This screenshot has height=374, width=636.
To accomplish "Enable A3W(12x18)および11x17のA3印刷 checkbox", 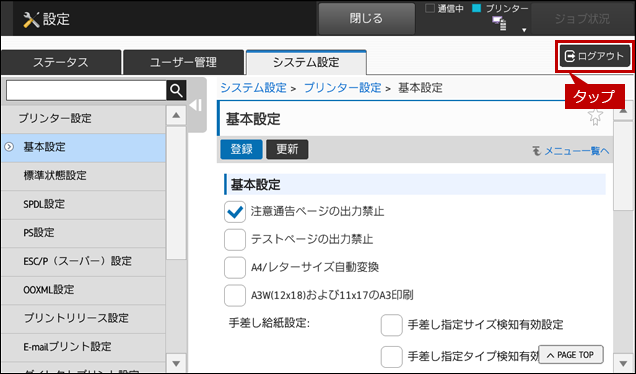I will (x=234, y=295).
